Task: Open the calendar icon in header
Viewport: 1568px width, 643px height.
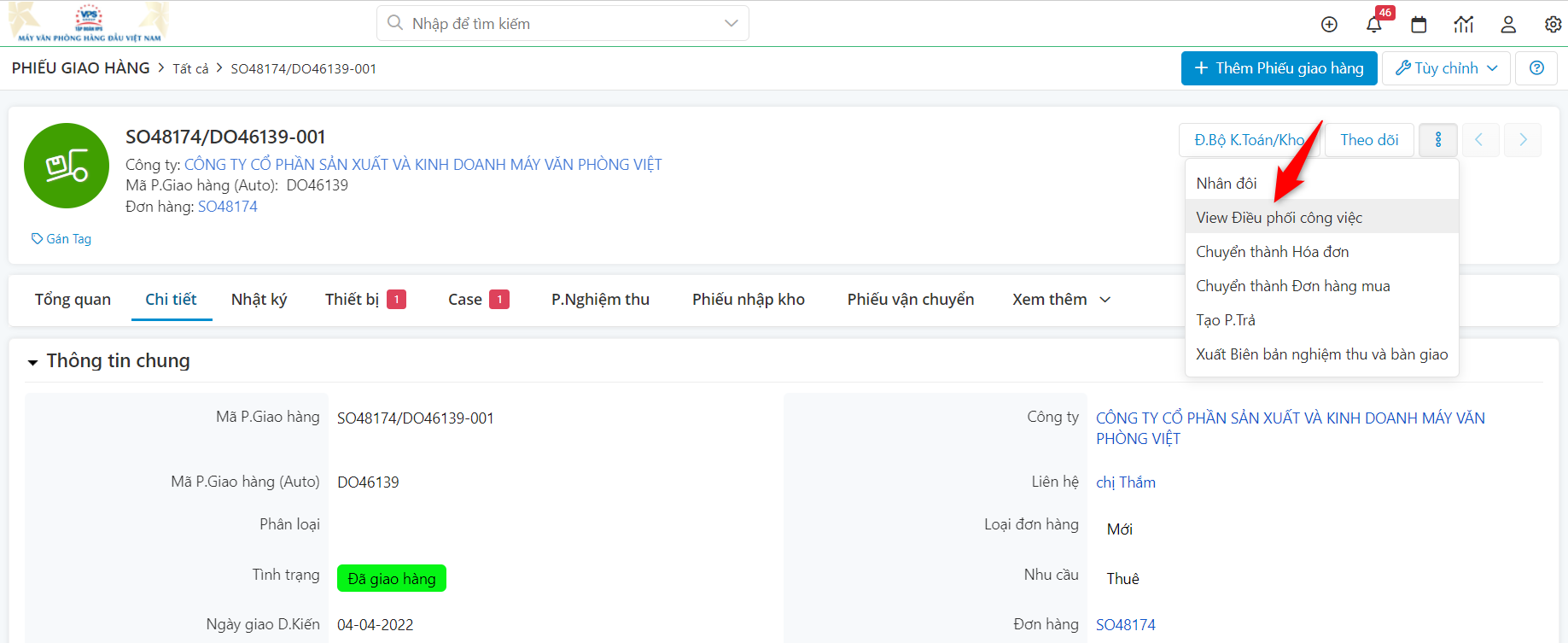Action: 1419,25
